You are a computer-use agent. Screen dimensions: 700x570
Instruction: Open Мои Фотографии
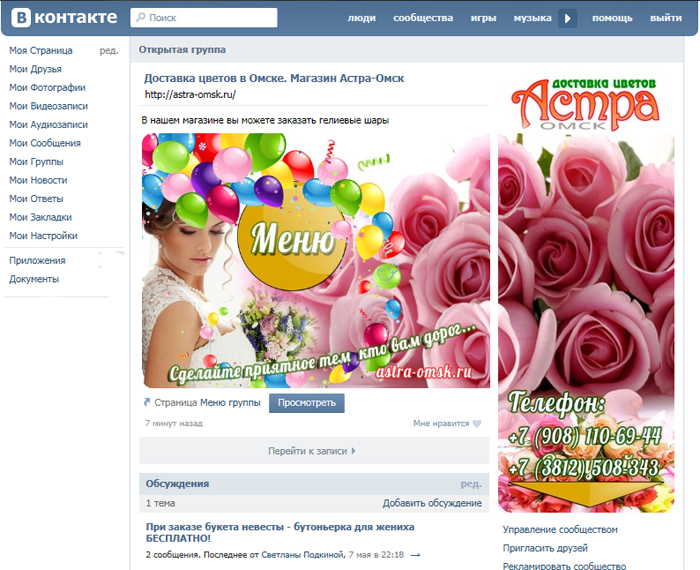click(47, 87)
